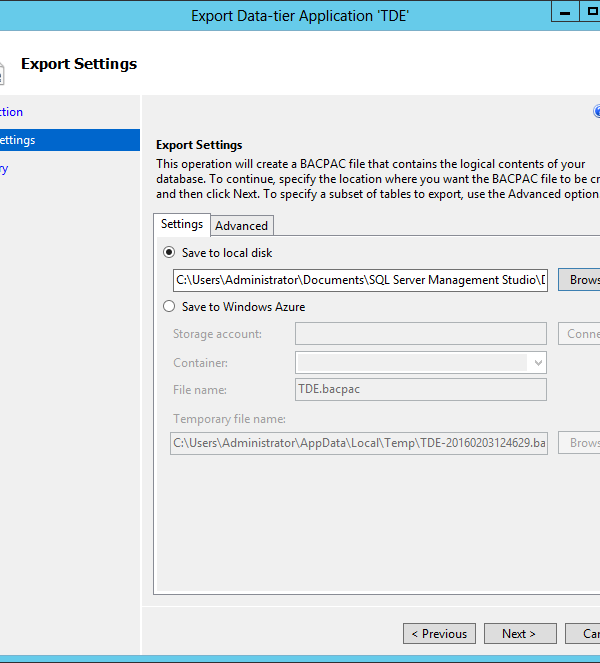This screenshot has height=663, width=600.
Task: Go back with the Previous button
Action: (x=439, y=633)
